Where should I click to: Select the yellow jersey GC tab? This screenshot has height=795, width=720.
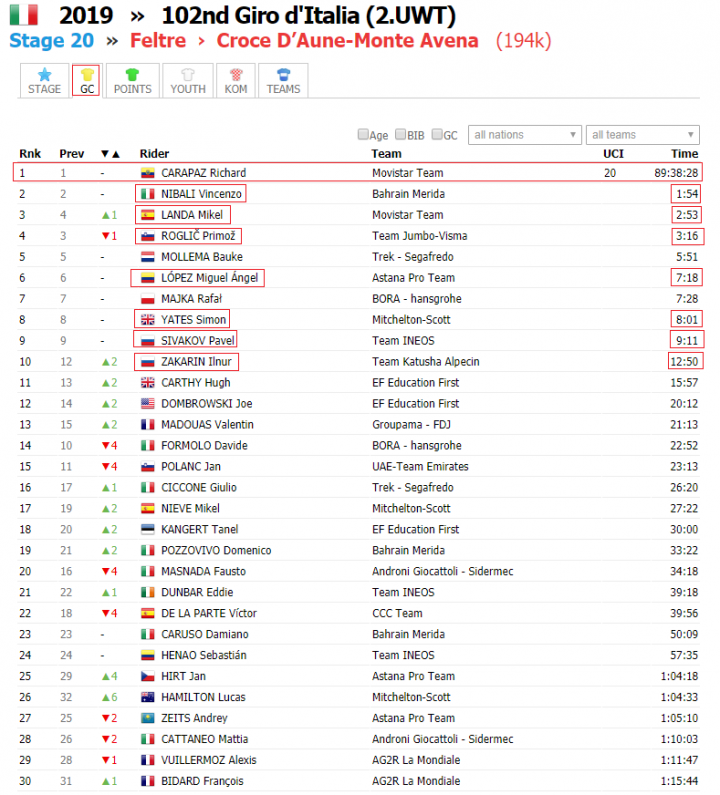(x=86, y=81)
